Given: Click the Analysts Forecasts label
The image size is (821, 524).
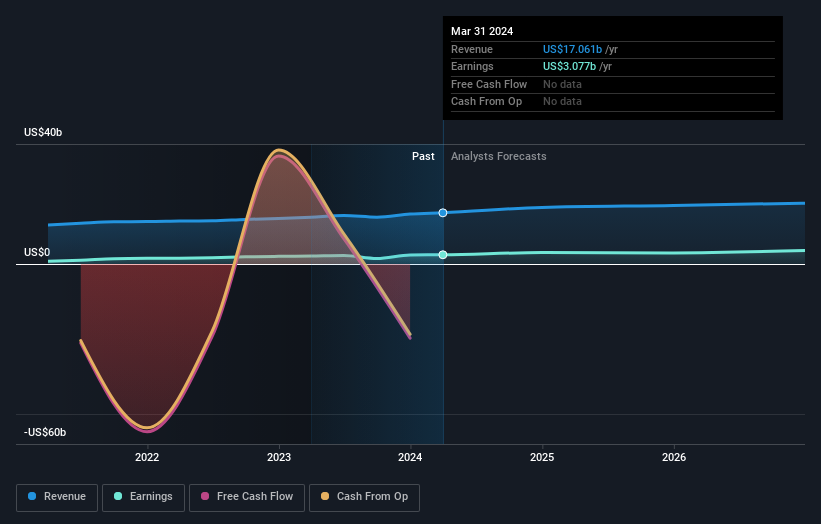Looking at the screenshot, I should pyautogui.click(x=498, y=156).
